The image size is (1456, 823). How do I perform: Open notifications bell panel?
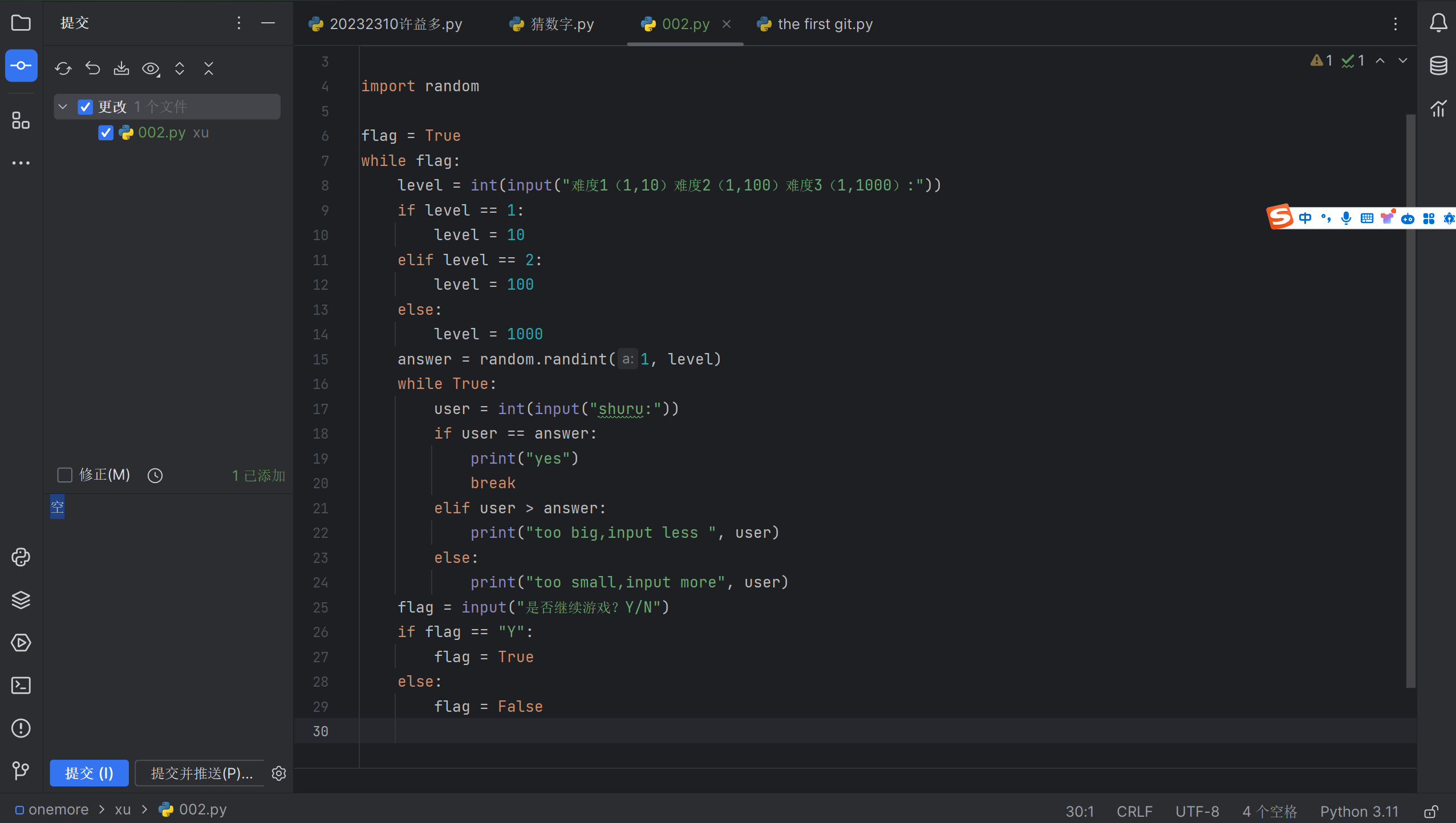coord(1438,23)
